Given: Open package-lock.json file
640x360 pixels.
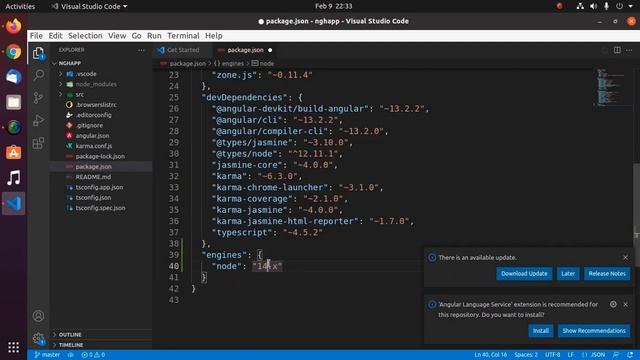Looking at the screenshot, I should pyautogui.click(x=101, y=156).
